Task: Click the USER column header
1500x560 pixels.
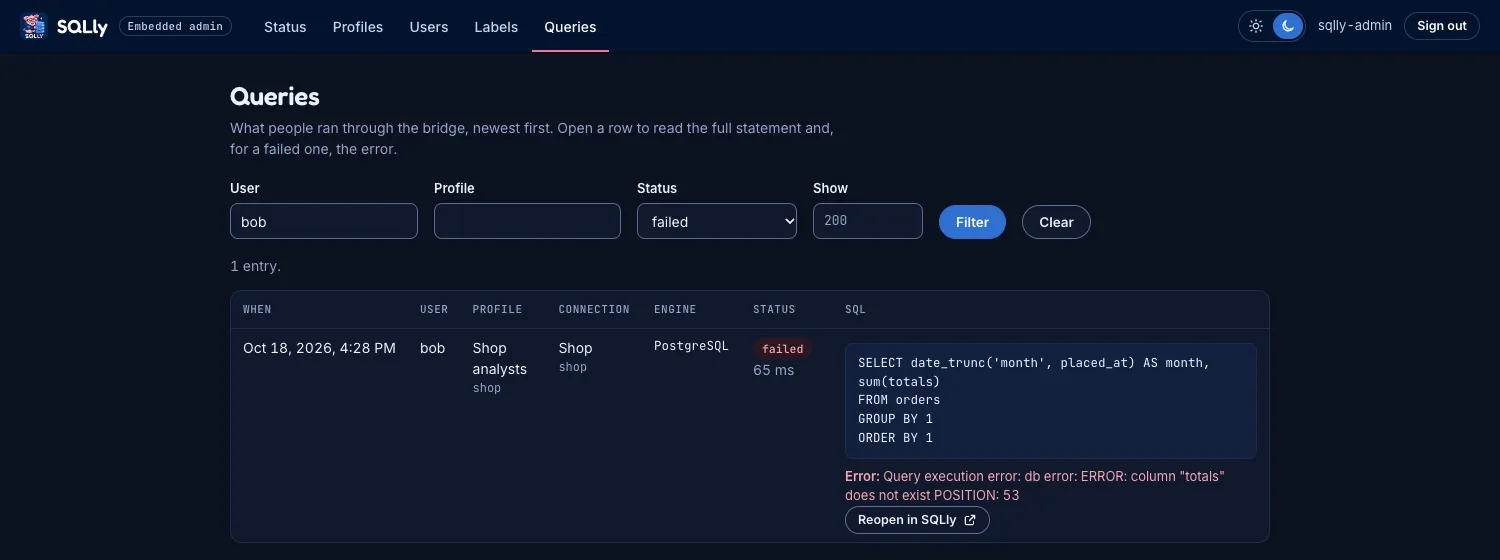Action: click(x=434, y=310)
